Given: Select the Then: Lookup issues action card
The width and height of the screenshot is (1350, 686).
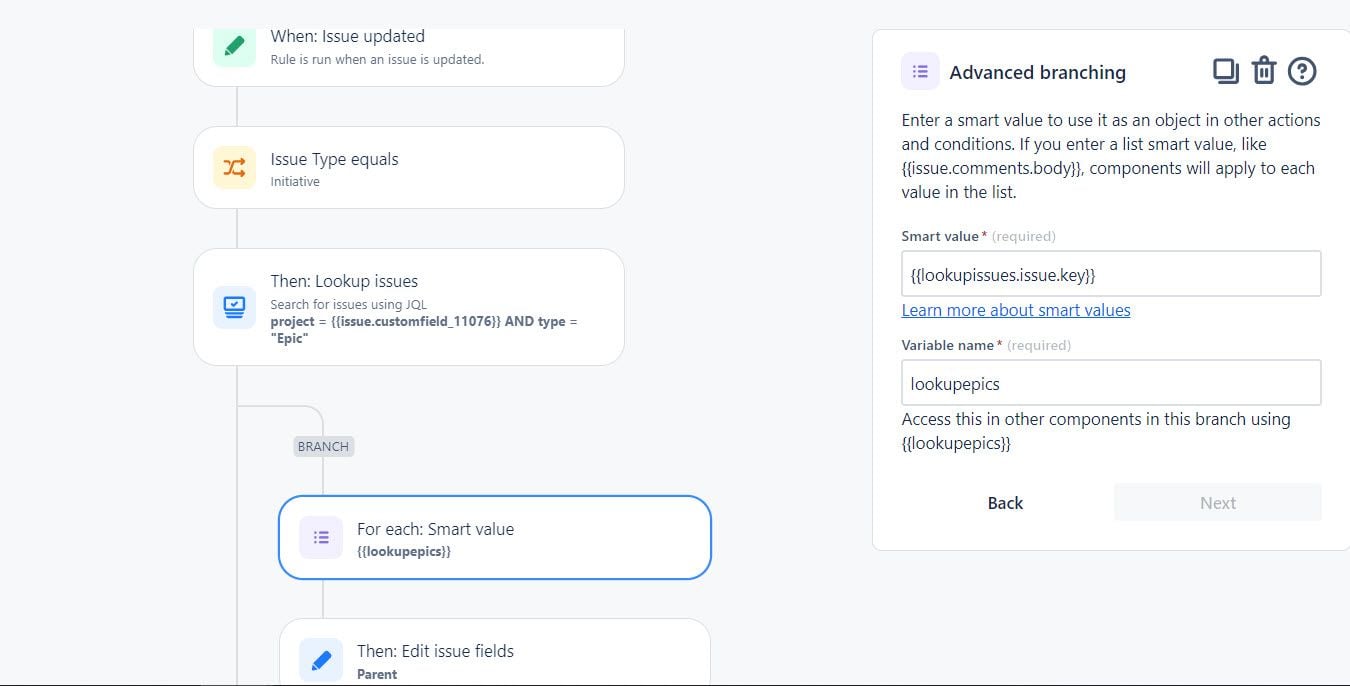Looking at the screenshot, I should [409, 307].
